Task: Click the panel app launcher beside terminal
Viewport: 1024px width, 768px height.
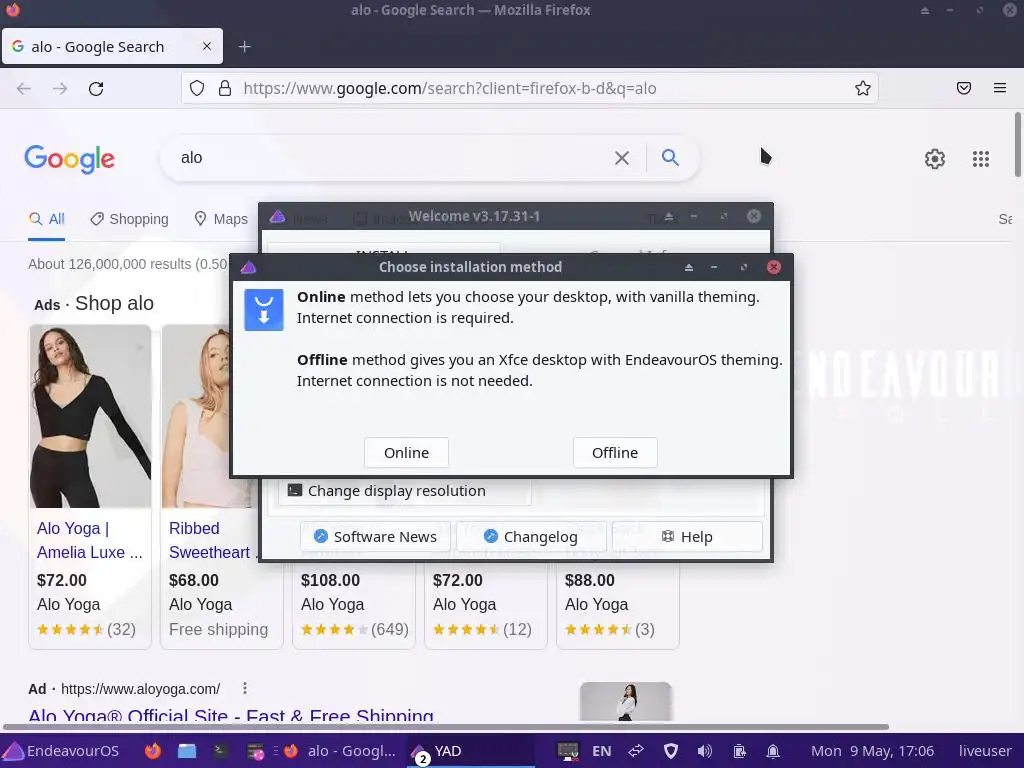Action: coord(255,752)
